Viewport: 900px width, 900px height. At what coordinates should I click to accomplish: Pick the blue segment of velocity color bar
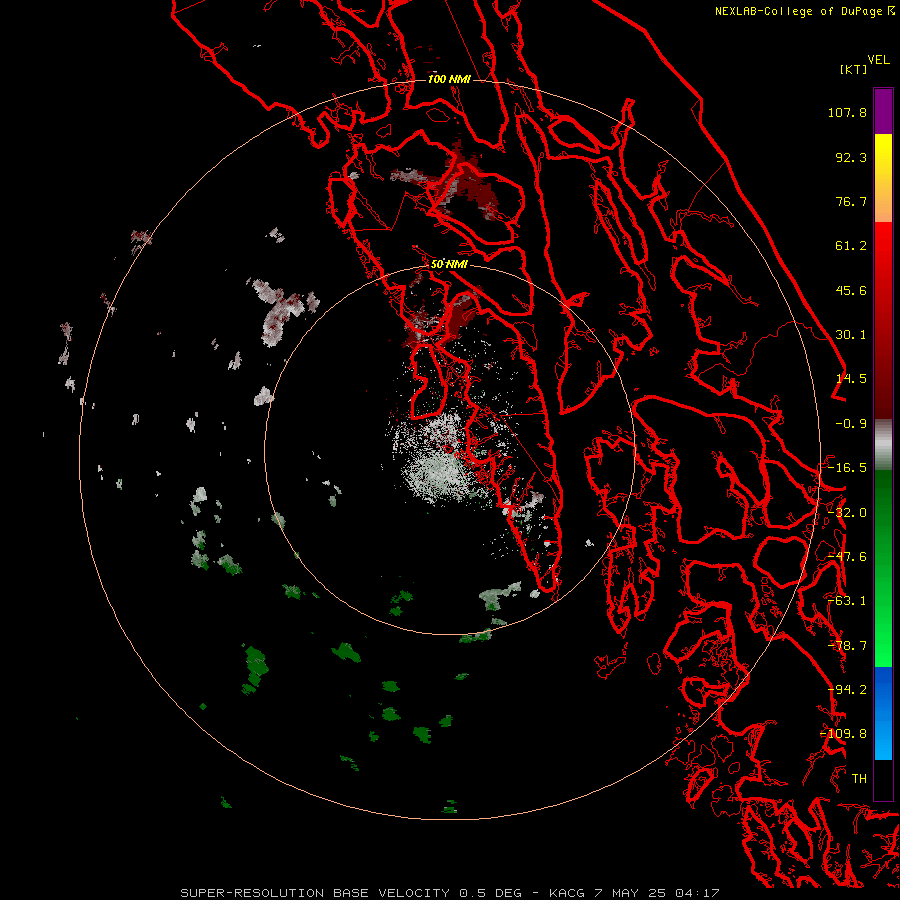click(x=883, y=713)
